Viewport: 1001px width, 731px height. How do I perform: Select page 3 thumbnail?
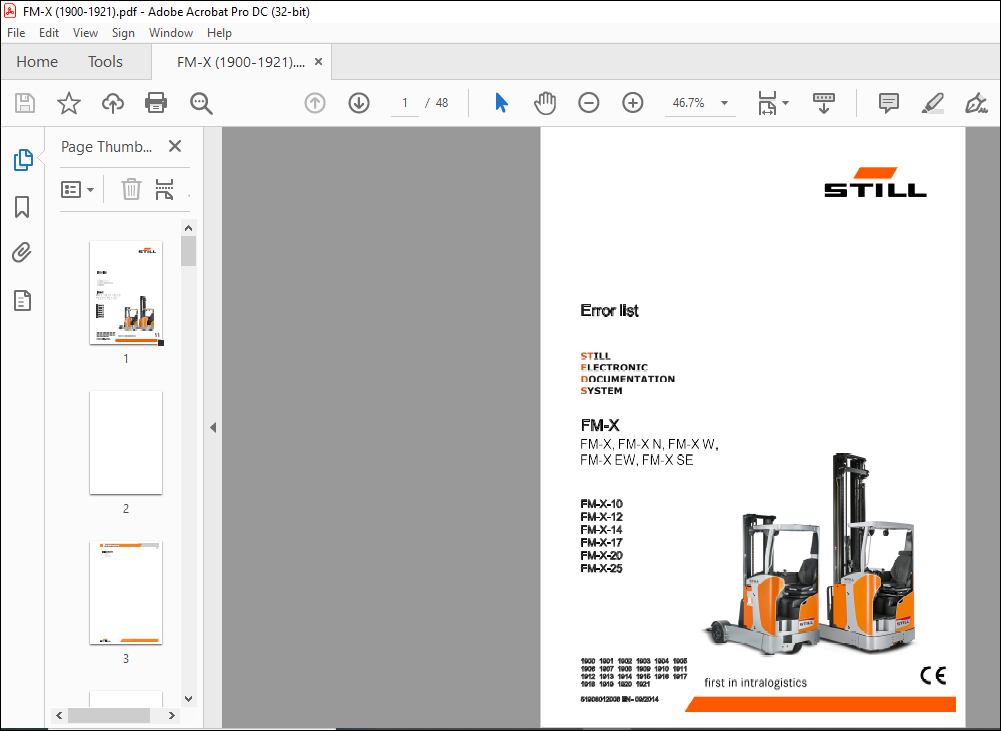pyautogui.click(x=126, y=592)
